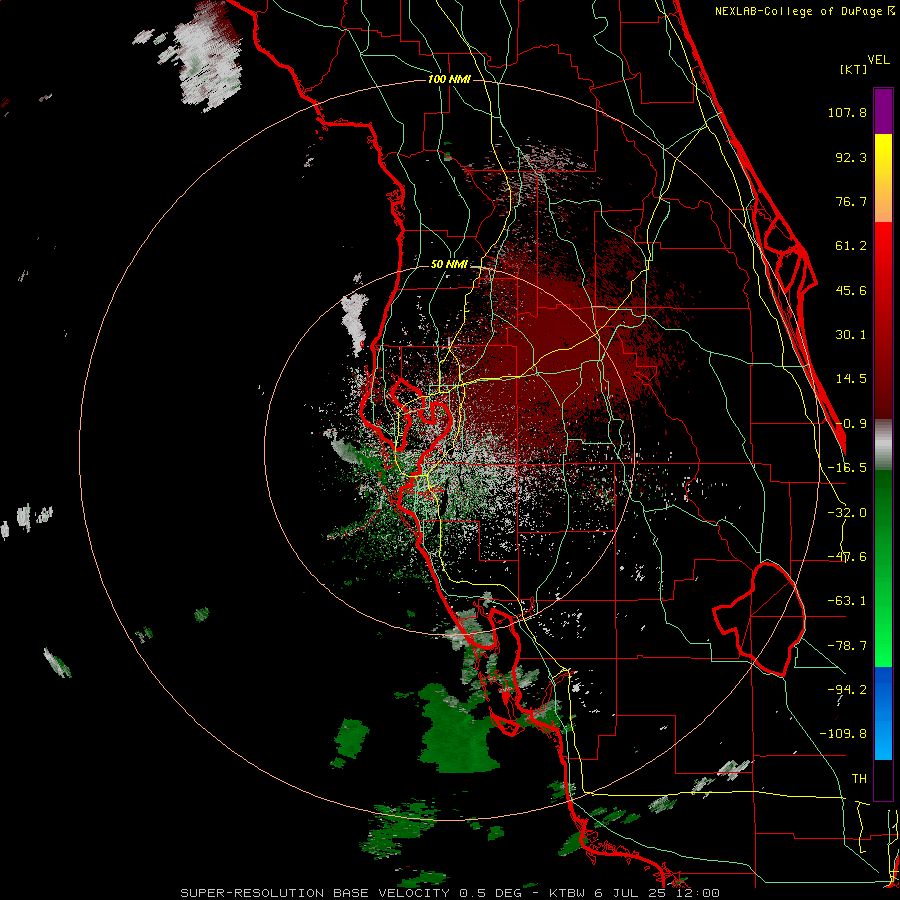Click the bright green segment of the color bar
Image resolution: width=900 pixels, height=900 pixels.
coord(883,568)
